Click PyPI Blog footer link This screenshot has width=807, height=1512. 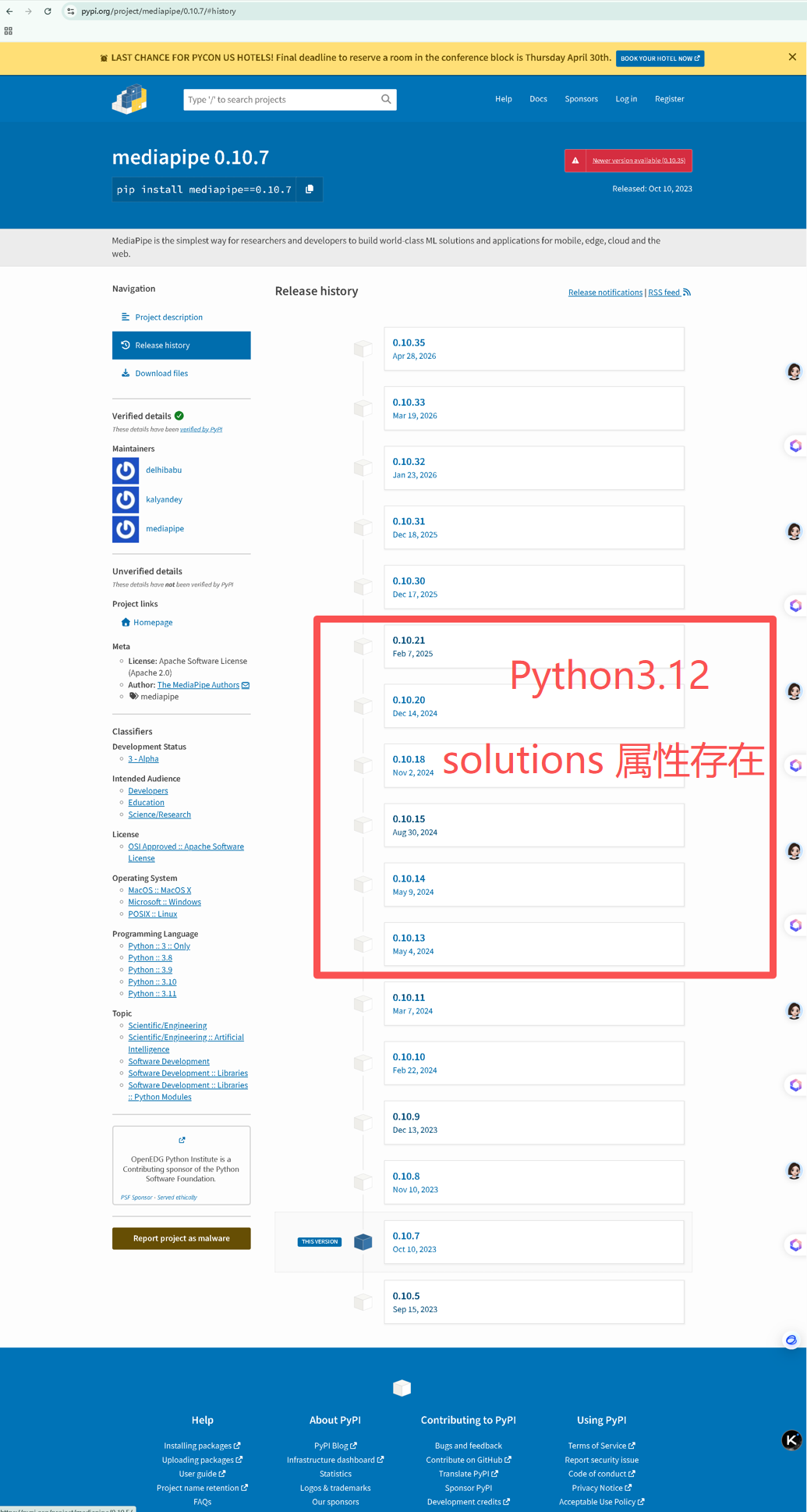tap(335, 1446)
